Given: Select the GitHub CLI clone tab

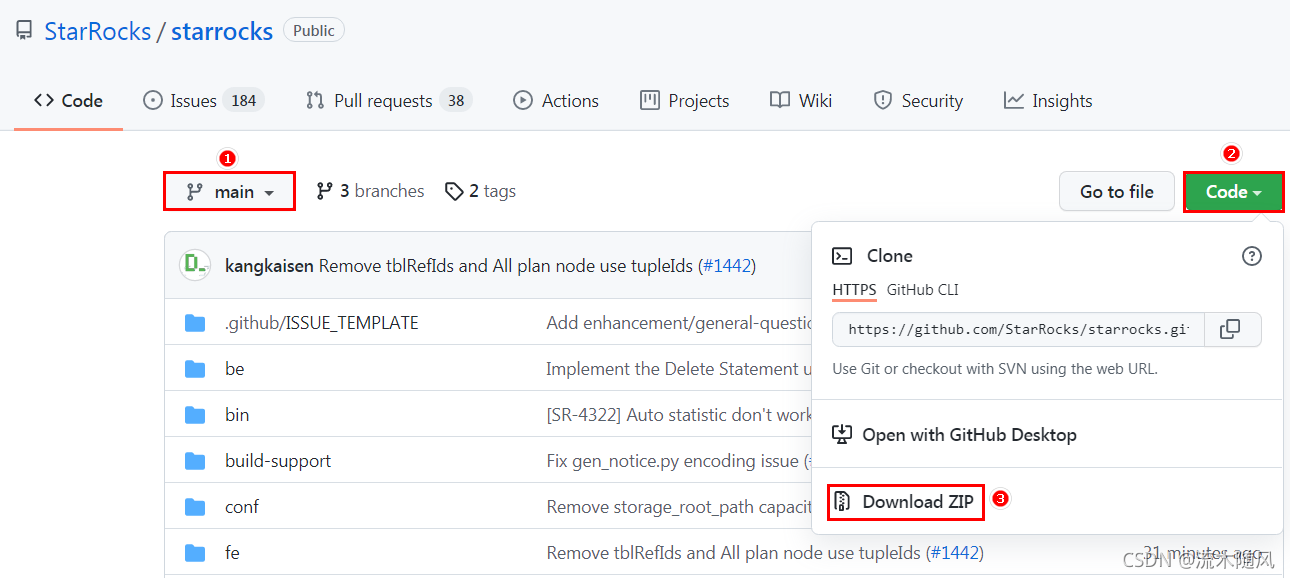Looking at the screenshot, I should click(922, 290).
